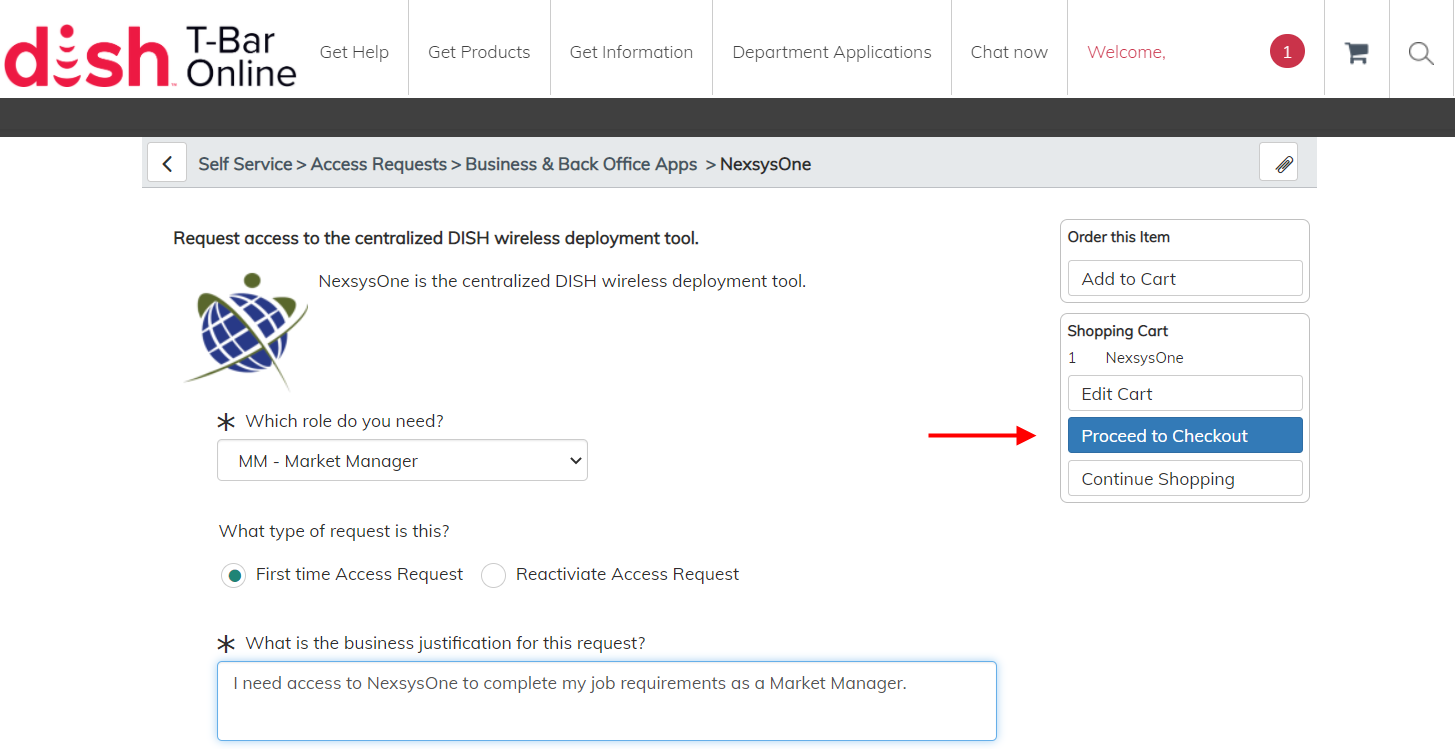Screen dimensions: 1455x749
Task: Click NexsysOne item in Shopping Cart
Action: (1144, 358)
